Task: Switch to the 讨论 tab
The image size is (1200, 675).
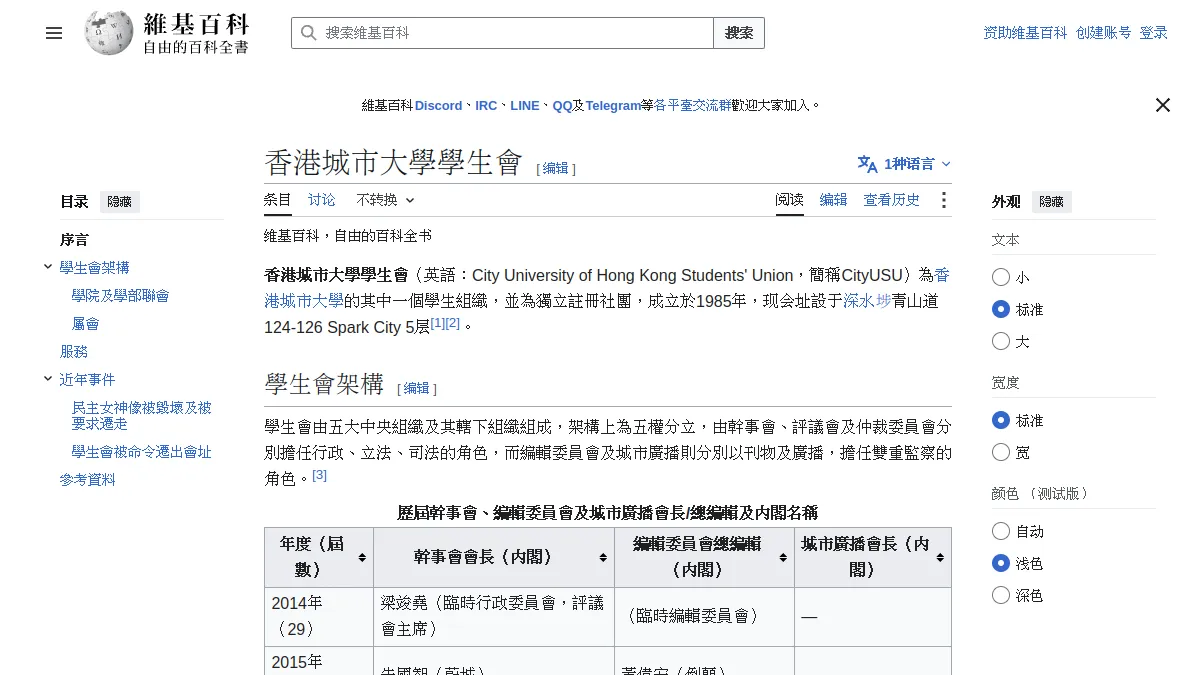Action: pos(322,200)
